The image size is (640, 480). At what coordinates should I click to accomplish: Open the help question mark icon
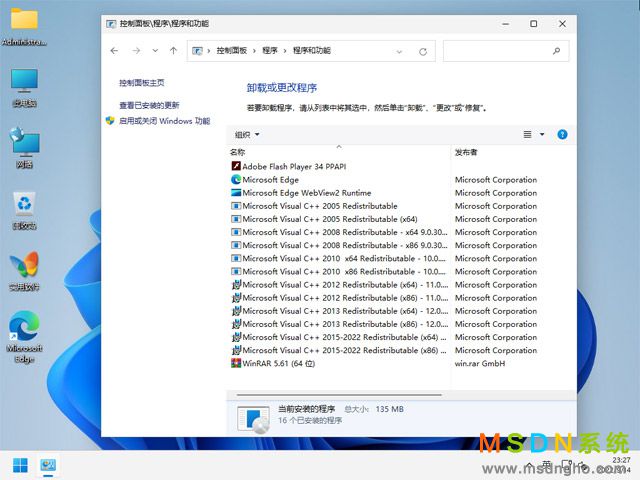(562, 134)
